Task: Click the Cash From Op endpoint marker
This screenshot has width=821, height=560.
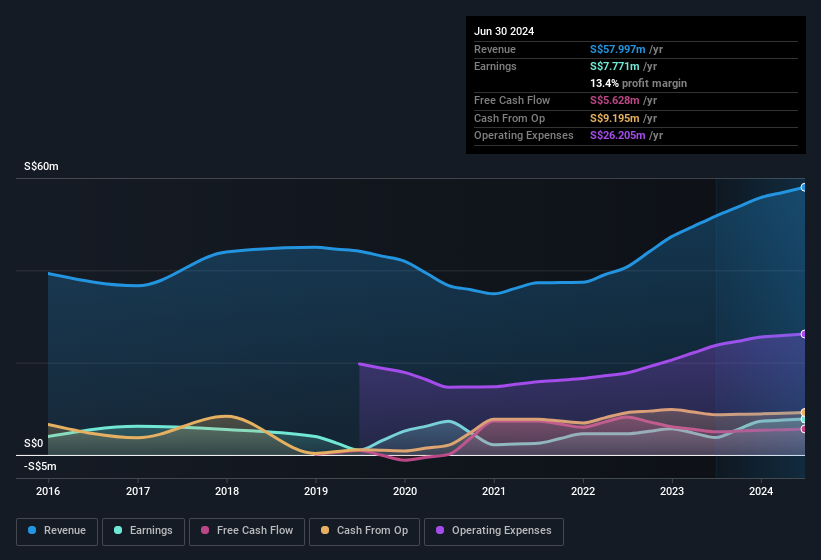Action: pyautogui.click(x=804, y=412)
